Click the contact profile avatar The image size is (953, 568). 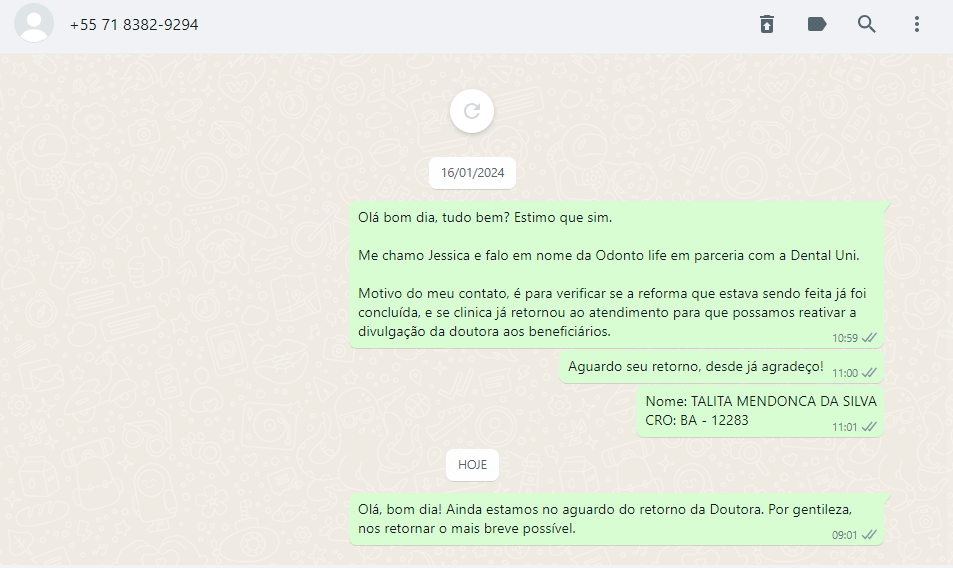point(34,23)
